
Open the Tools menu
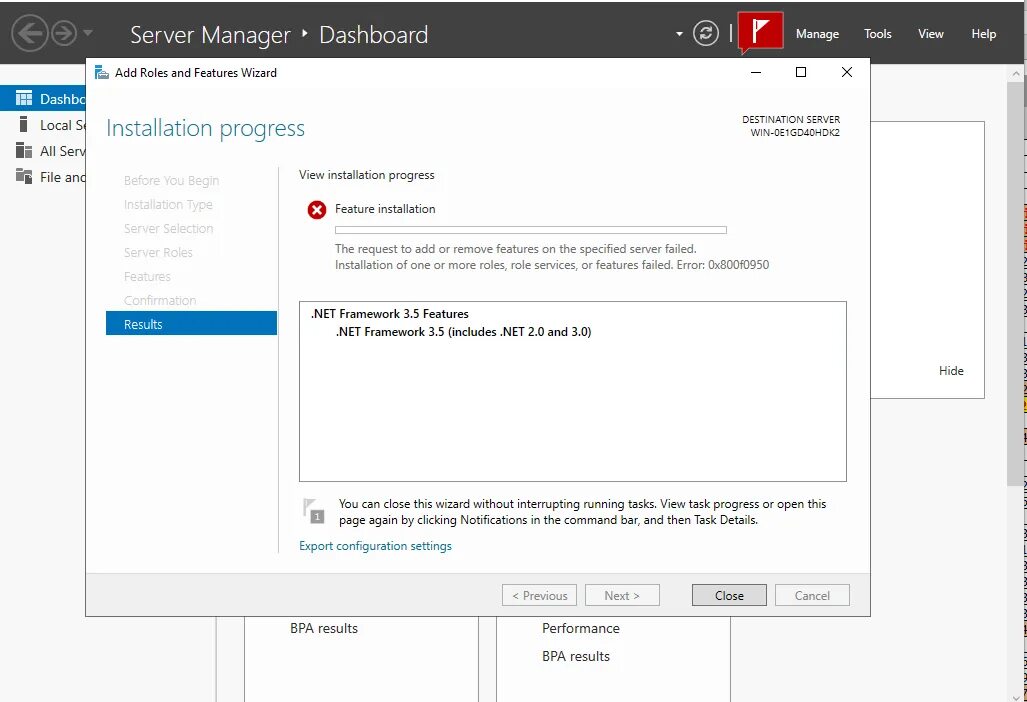click(877, 34)
